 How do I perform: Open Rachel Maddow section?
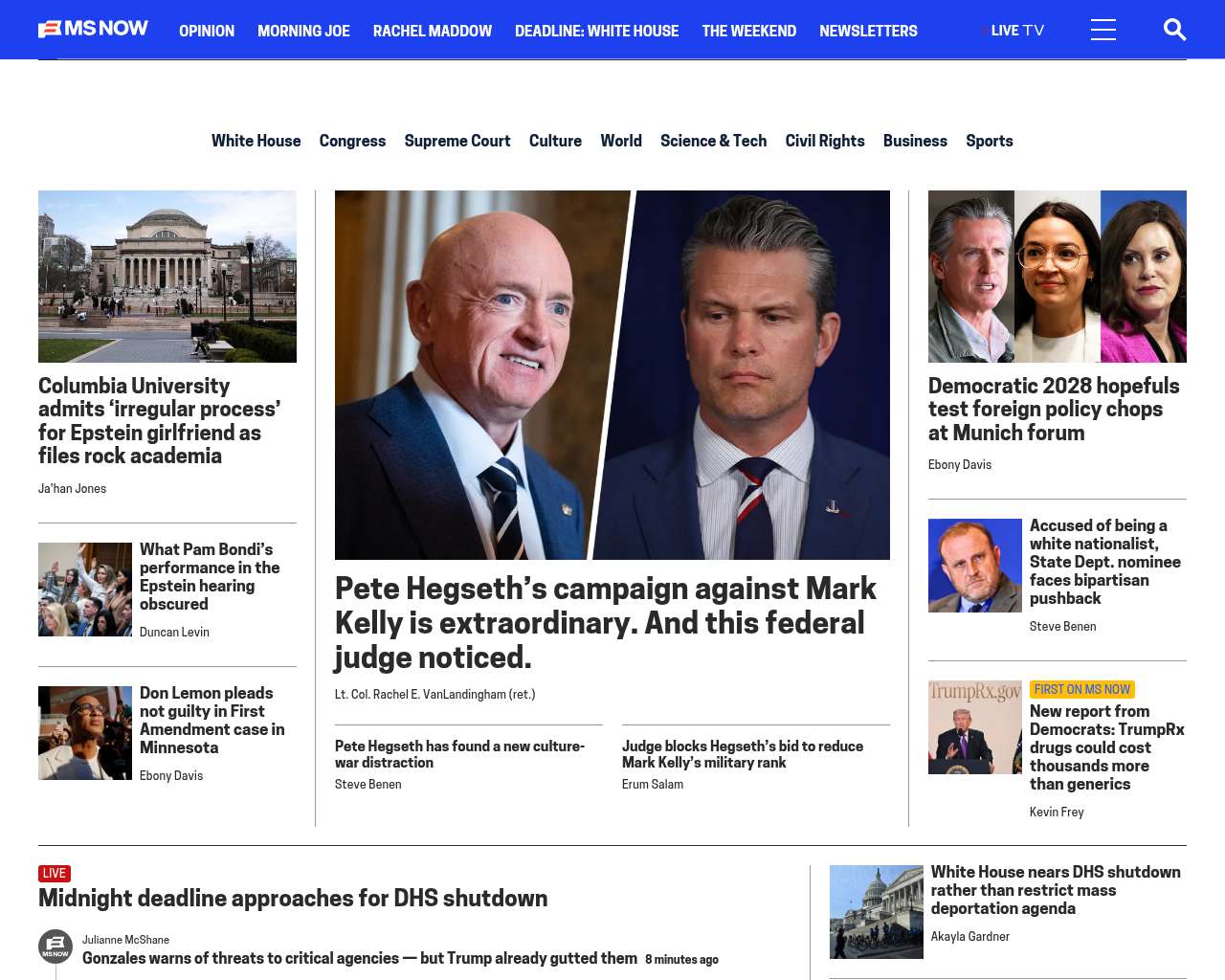tap(433, 31)
